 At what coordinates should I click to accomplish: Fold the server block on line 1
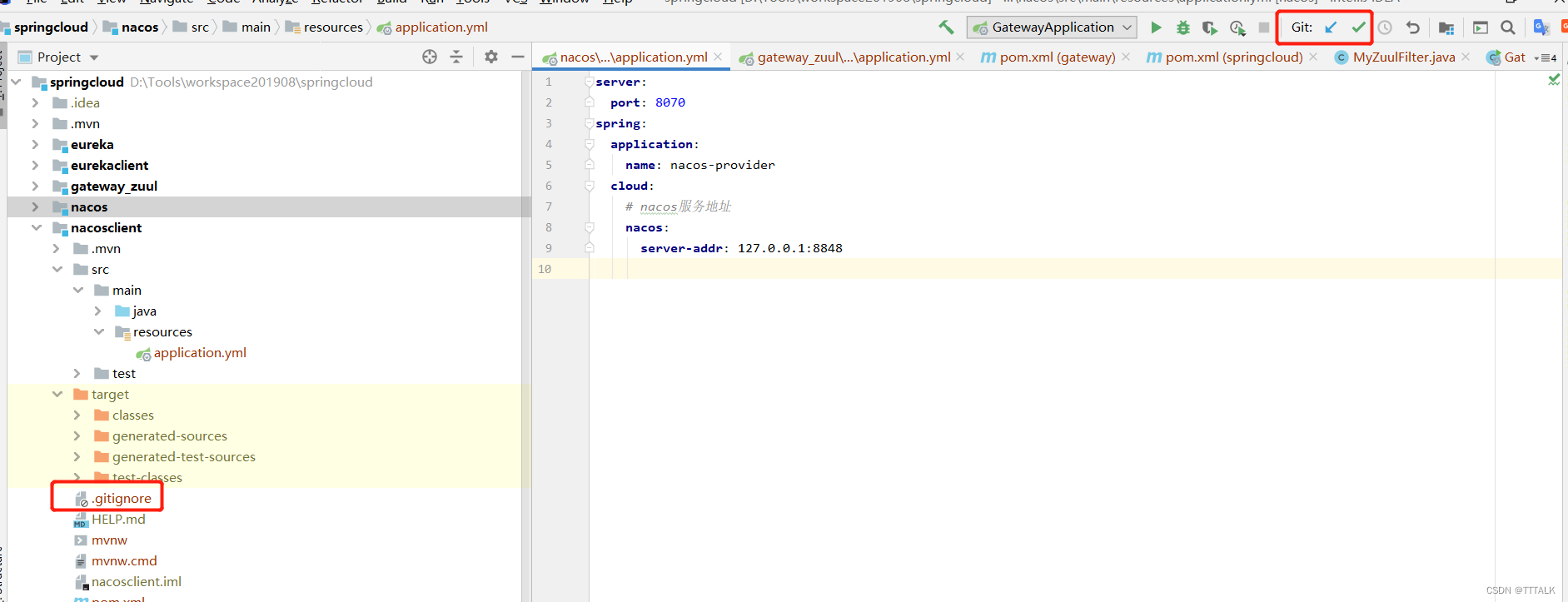[x=589, y=82]
